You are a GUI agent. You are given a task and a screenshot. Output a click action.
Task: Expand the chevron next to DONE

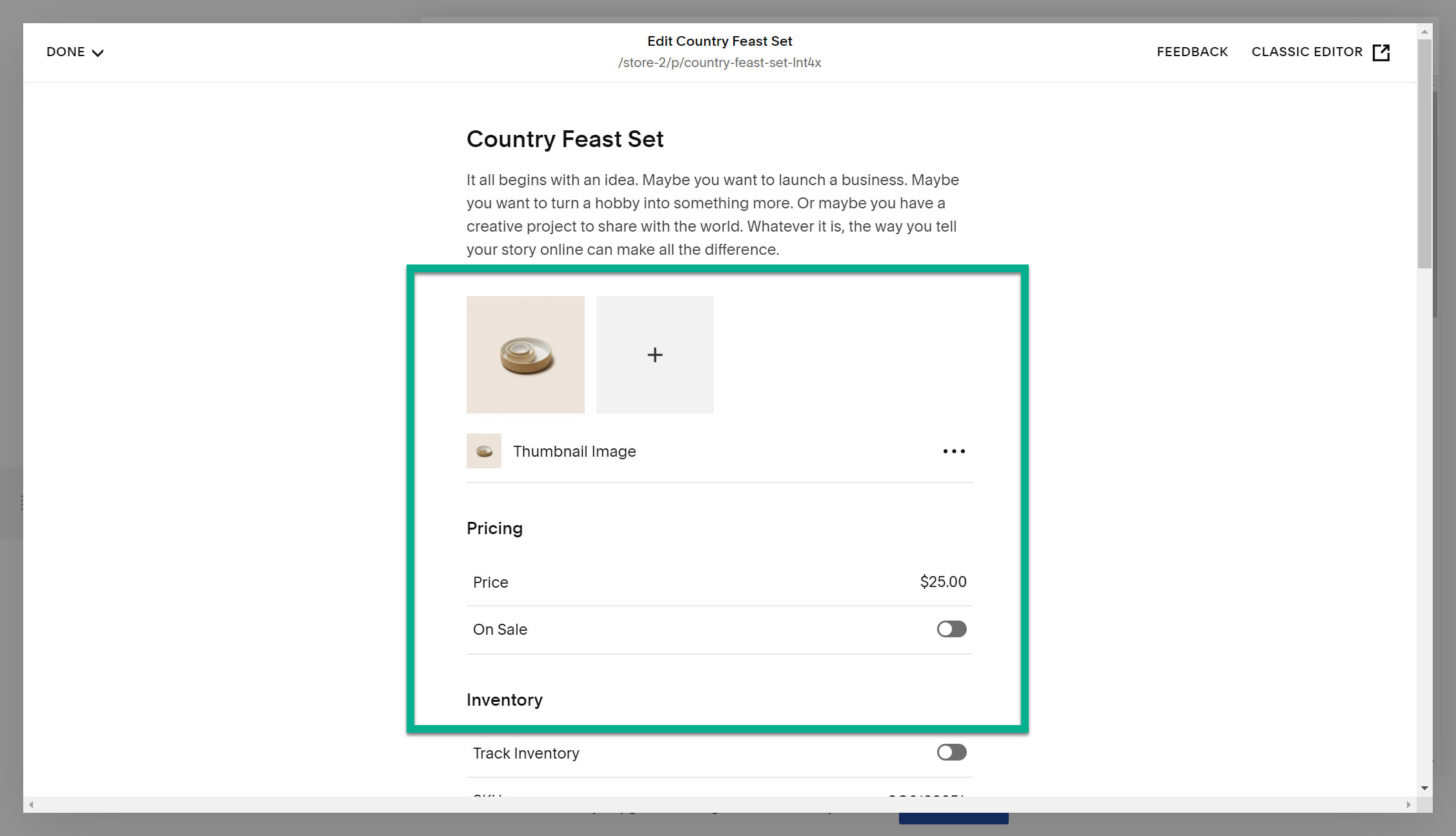pyautogui.click(x=97, y=52)
